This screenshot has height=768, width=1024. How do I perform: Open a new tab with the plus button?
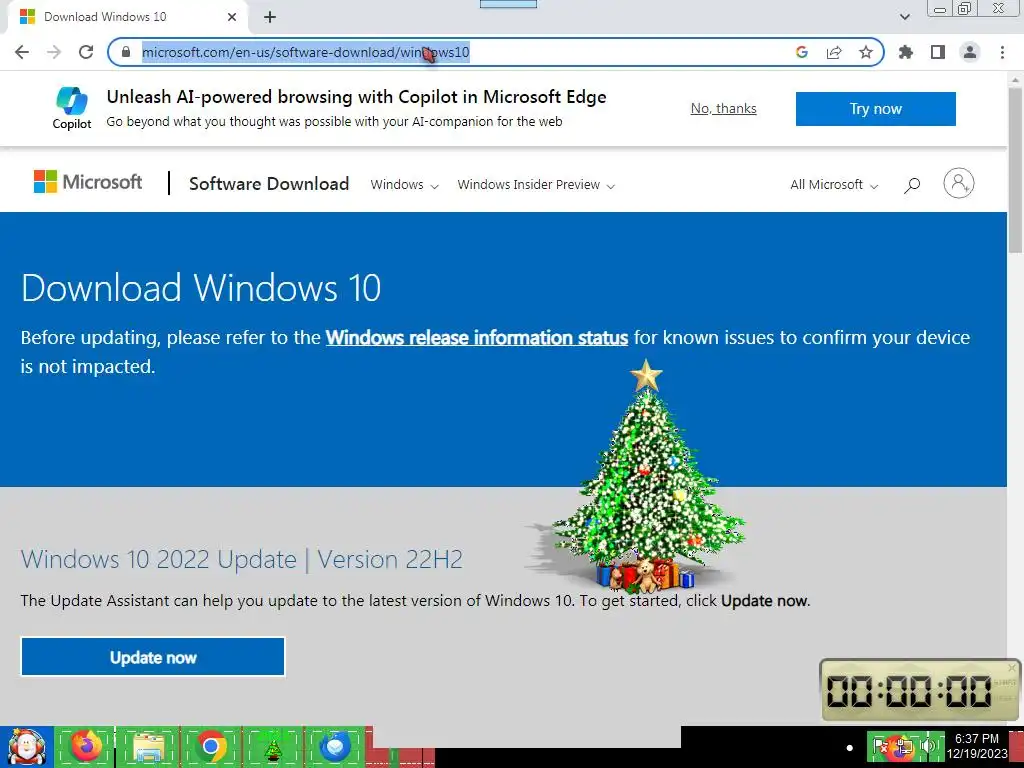tap(270, 17)
